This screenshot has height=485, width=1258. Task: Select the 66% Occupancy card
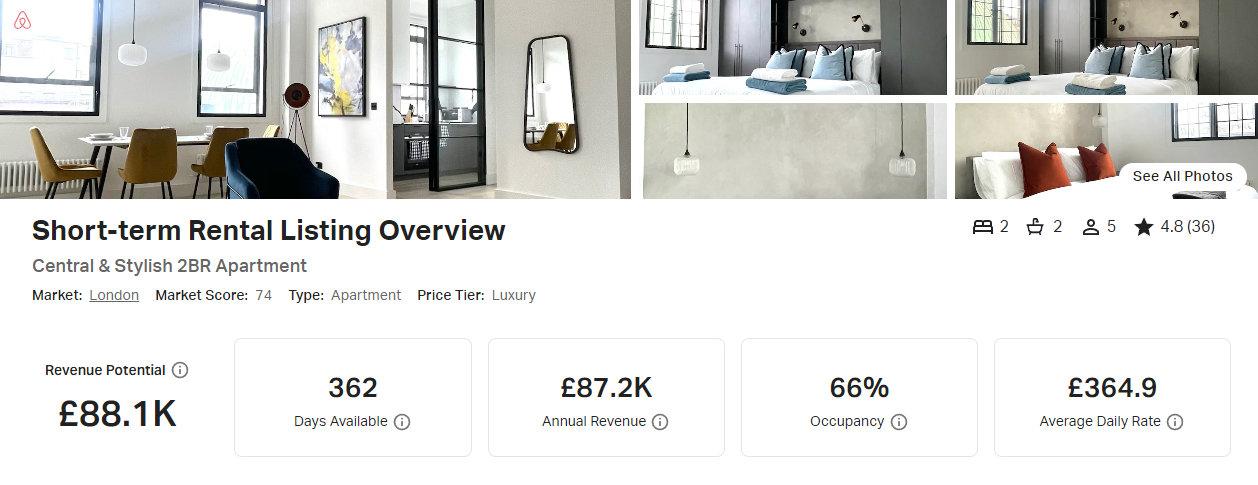(859, 397)
